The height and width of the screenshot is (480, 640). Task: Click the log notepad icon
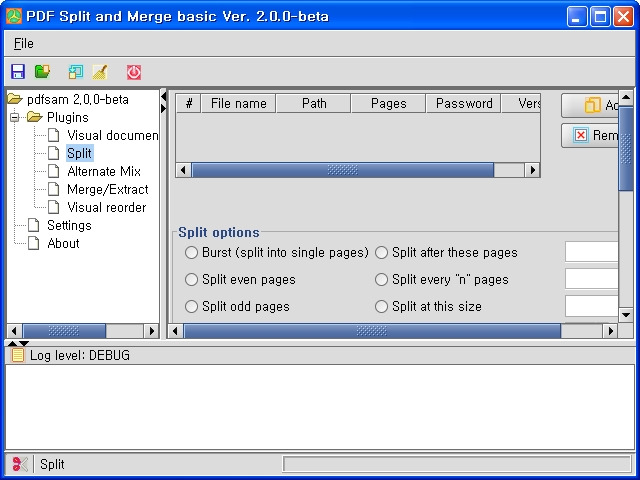pyautogui.click(x=18, y=355)
